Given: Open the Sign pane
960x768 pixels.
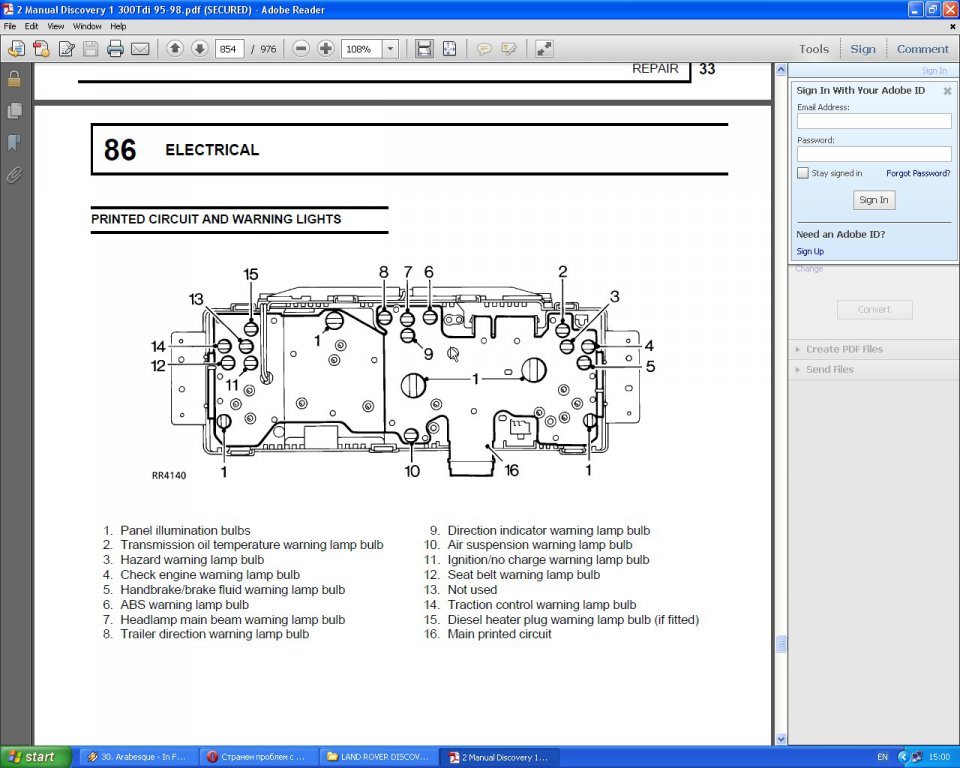Looking at the screenshot, I should click(863, 49).
